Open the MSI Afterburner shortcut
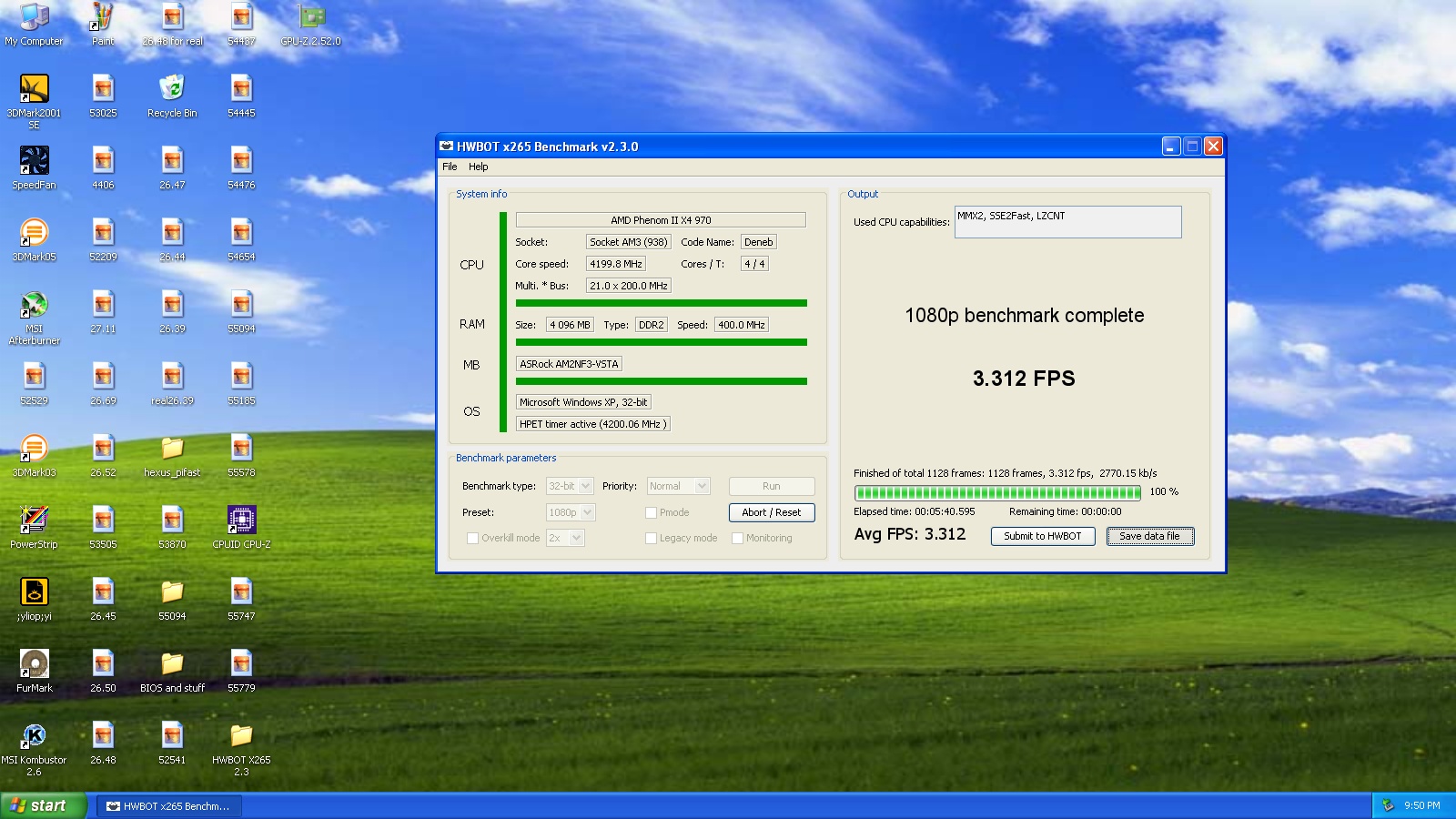The height and width of the screenshot is (819, 1456). click(x=34, y=317)
